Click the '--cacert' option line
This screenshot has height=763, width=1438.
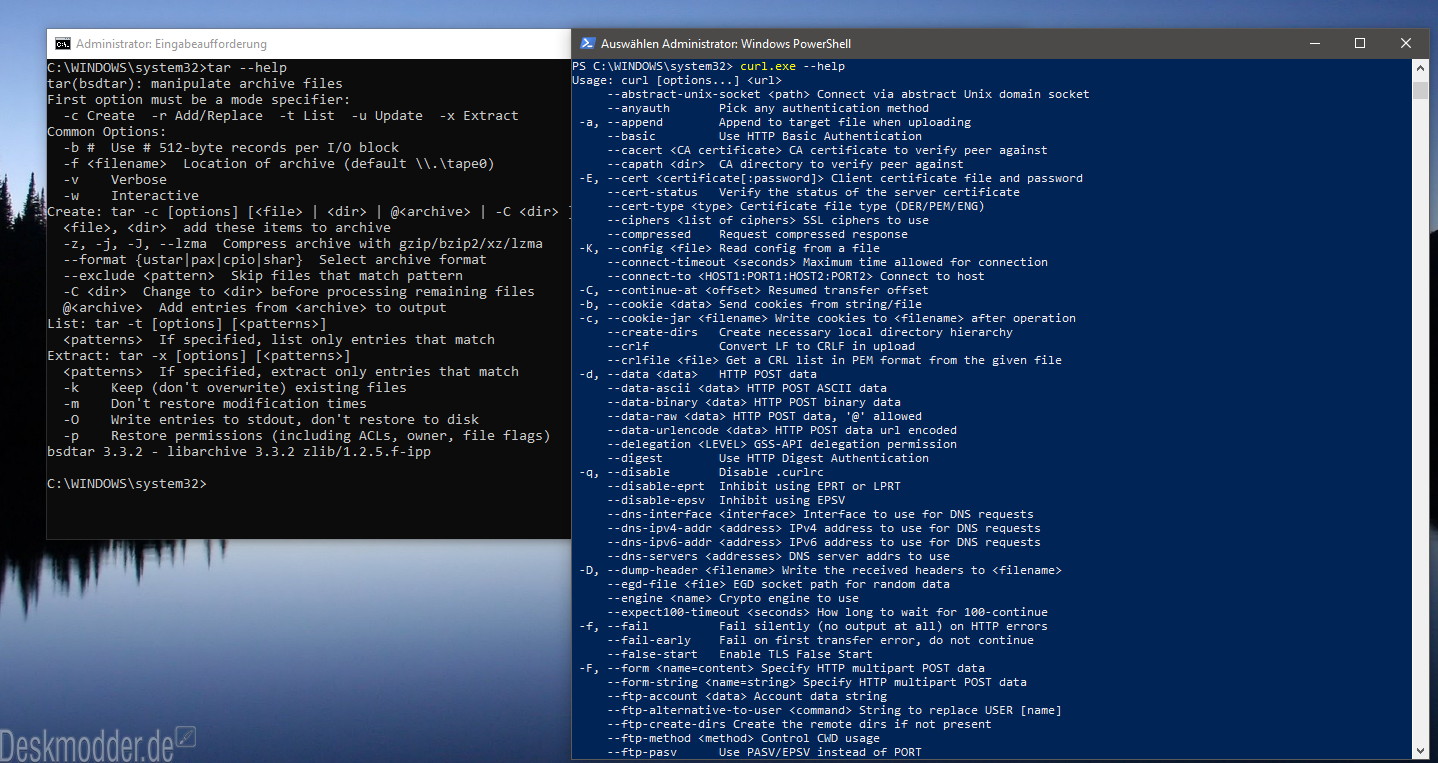(827, 150)
